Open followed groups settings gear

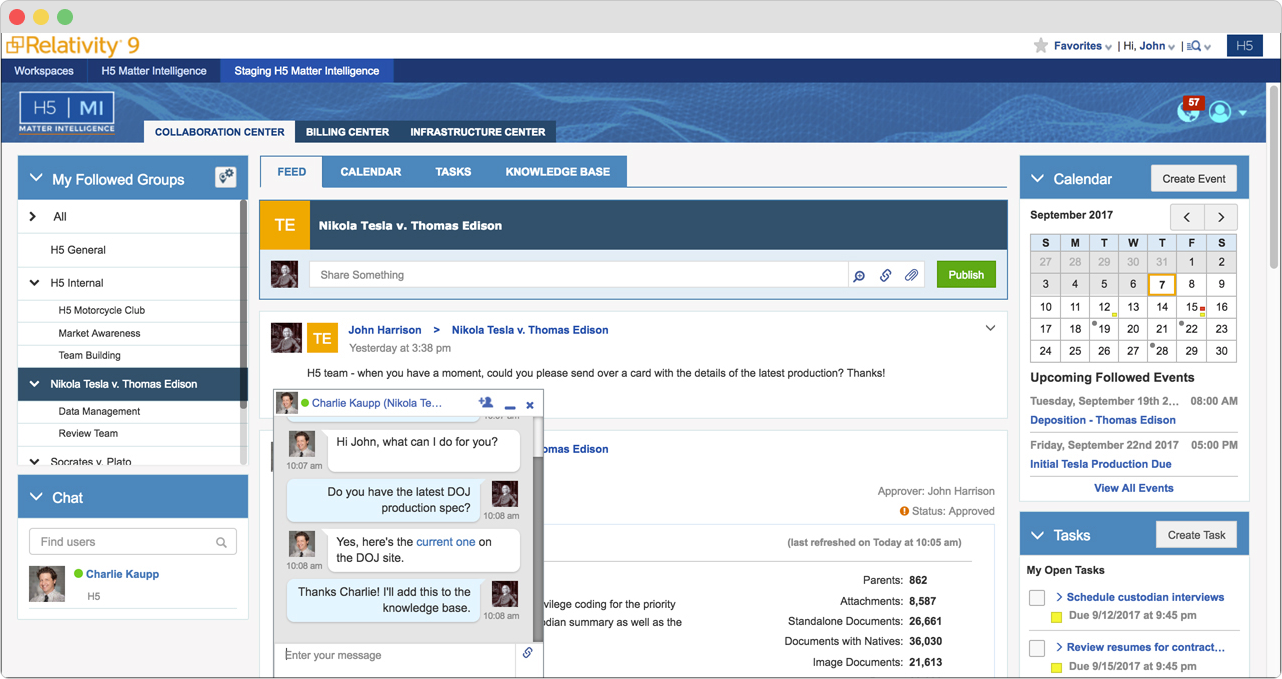point(226,178)
